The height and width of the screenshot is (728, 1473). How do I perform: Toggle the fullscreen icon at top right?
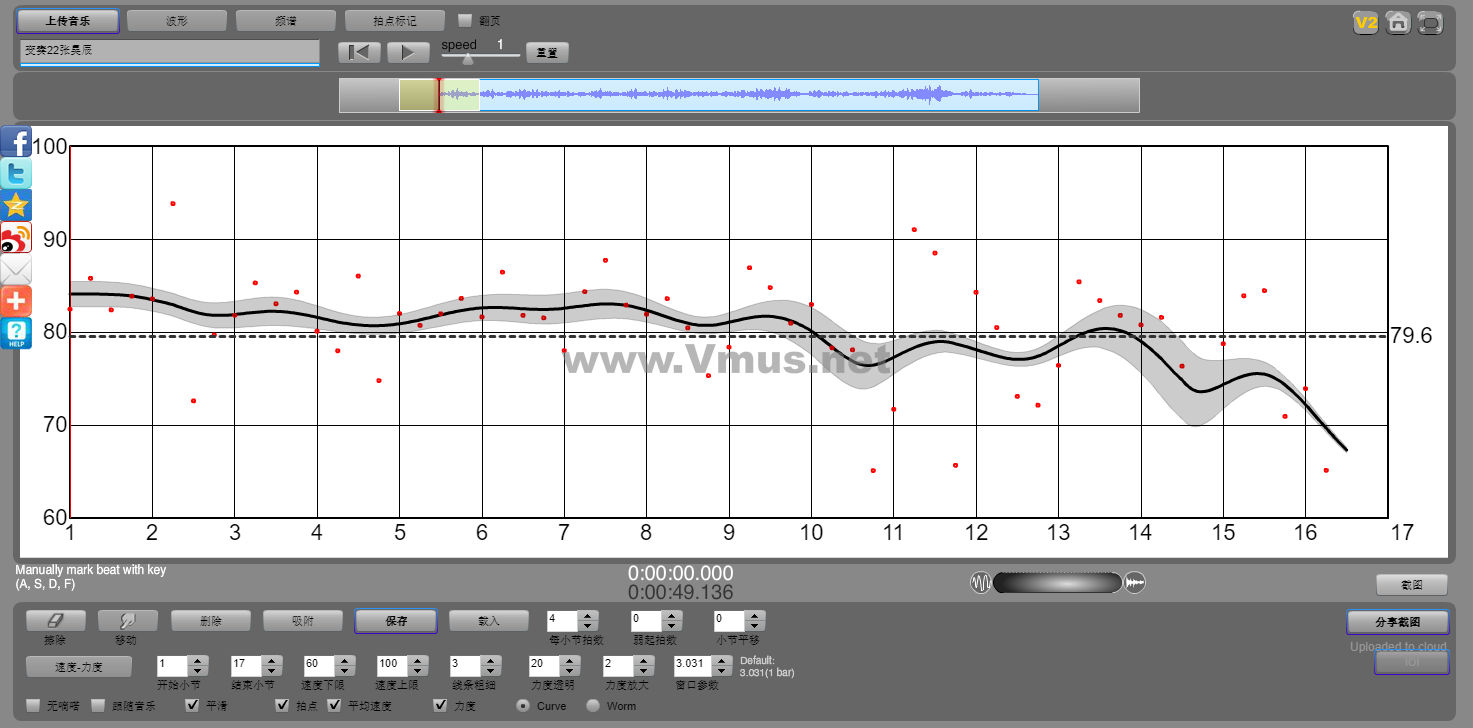[1431, 22]
